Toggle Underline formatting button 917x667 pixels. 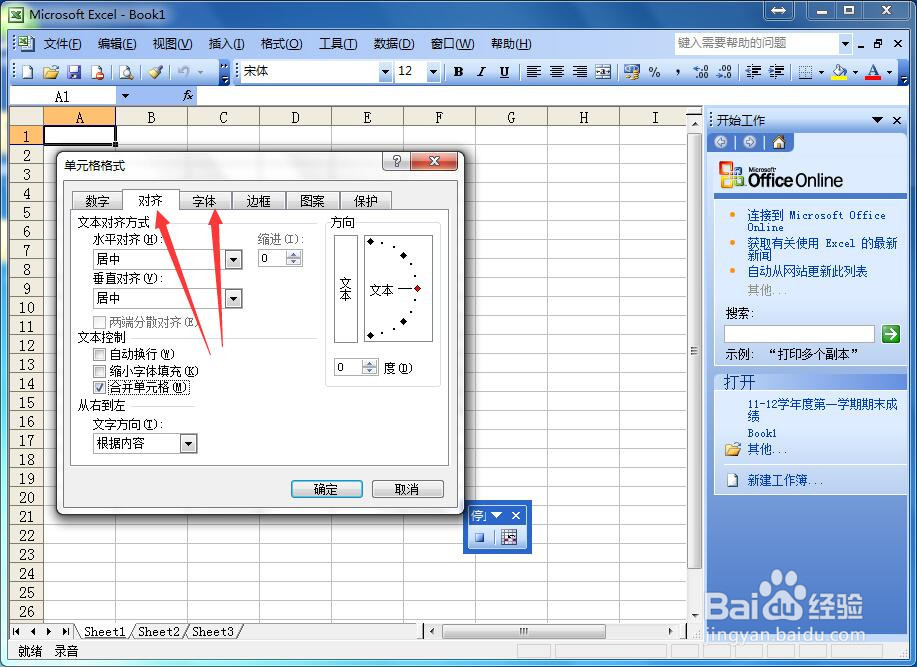(x=504, y=72)
